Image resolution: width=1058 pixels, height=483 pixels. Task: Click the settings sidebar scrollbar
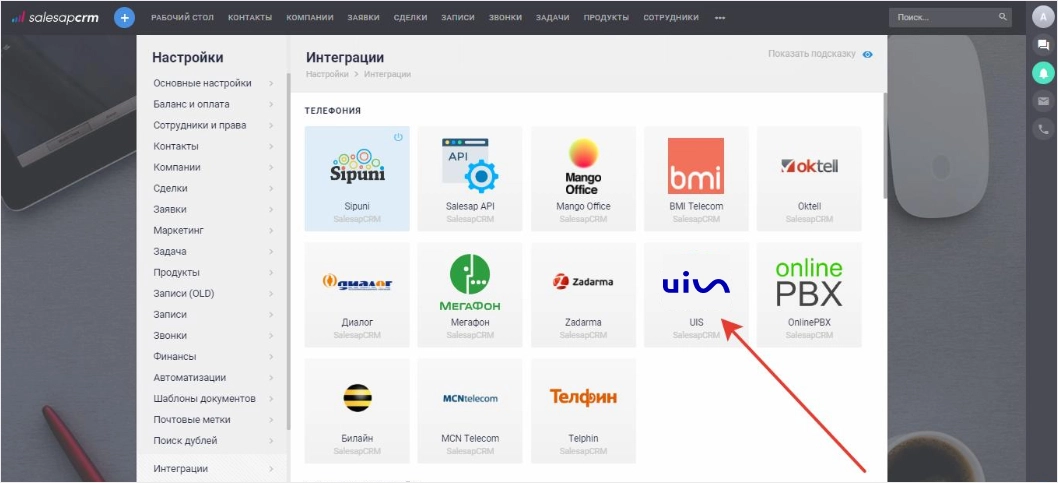288,251
